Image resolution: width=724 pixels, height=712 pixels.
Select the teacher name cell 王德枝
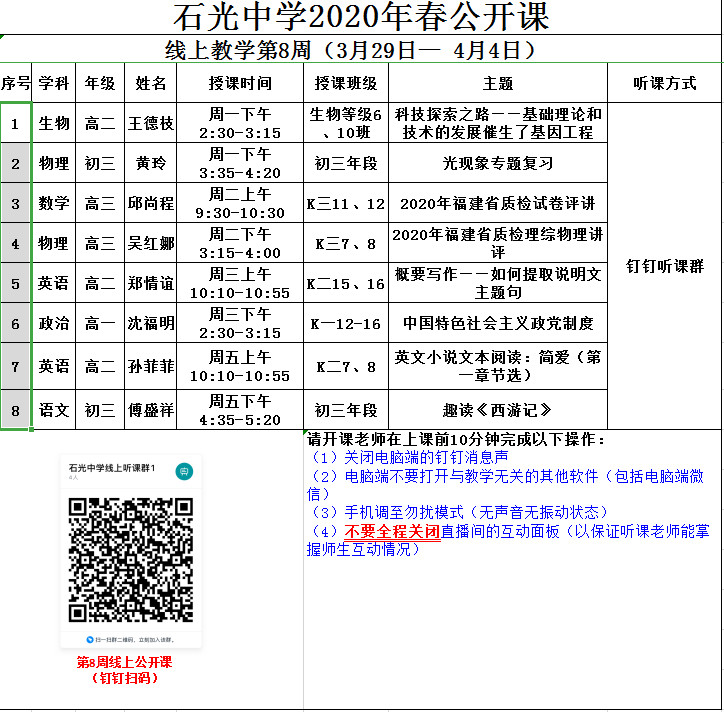coord(151,123)
